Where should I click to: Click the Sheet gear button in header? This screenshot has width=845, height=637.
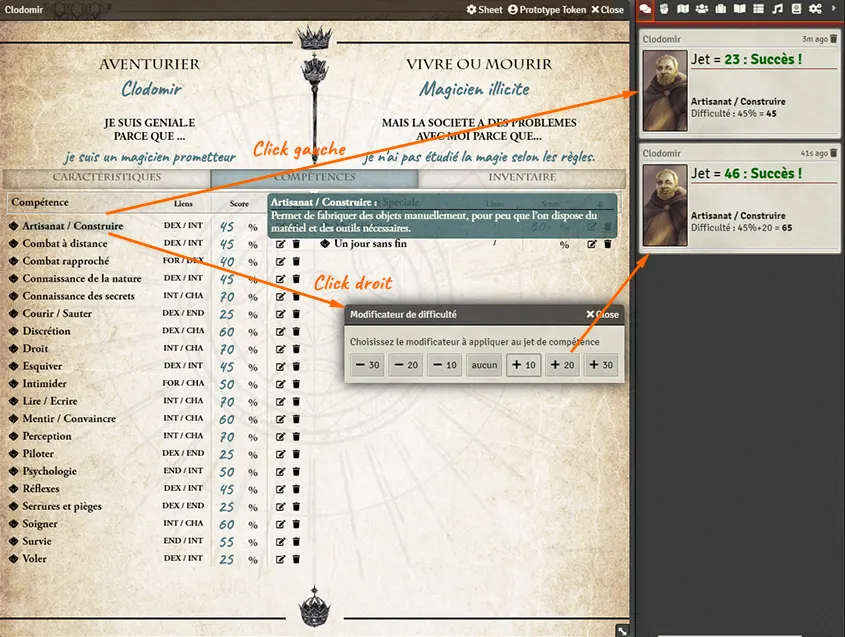484,10
